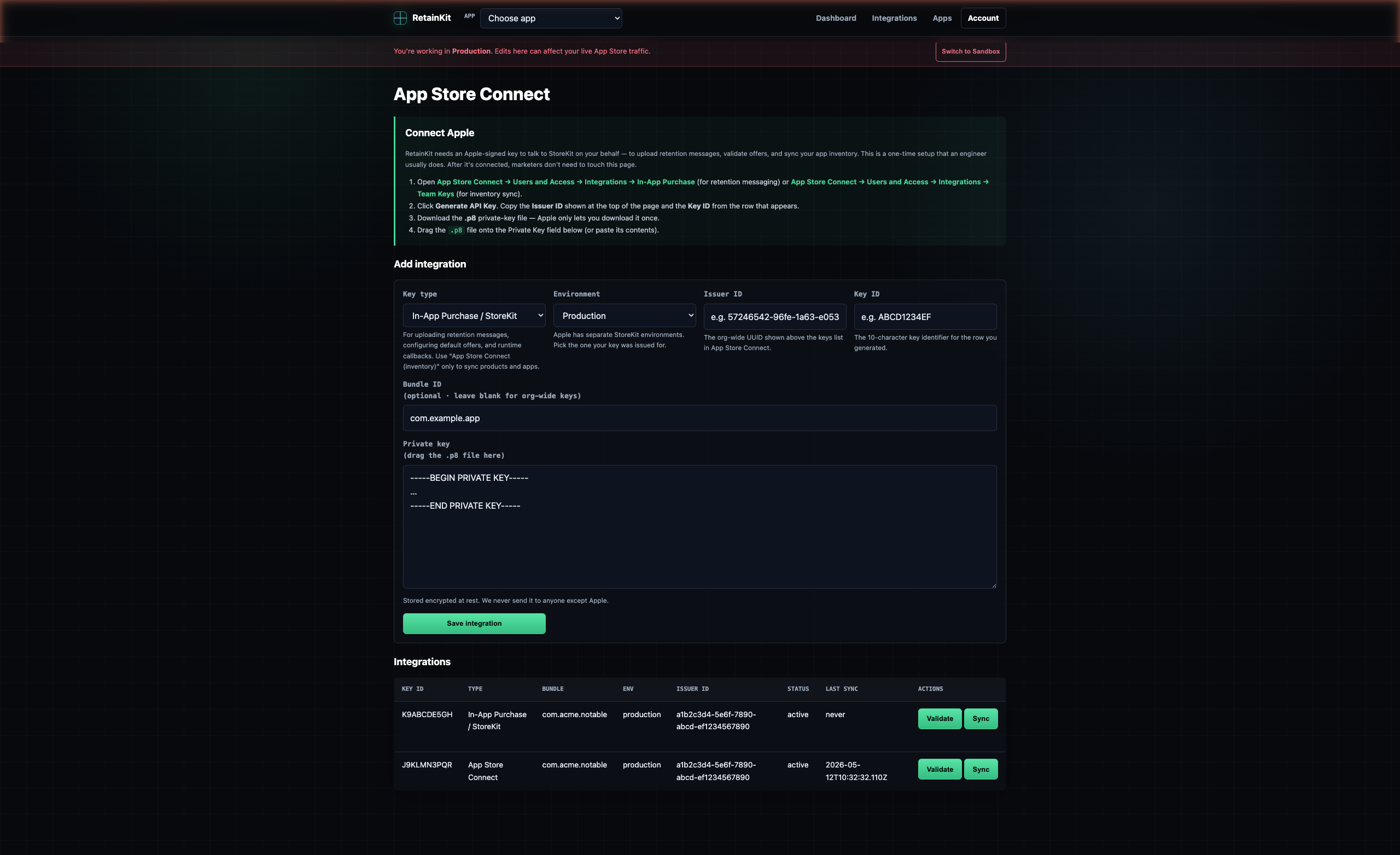Click the ACTIONS column header
This screenshot has width=1400, height=855.
tap(930, 689)
